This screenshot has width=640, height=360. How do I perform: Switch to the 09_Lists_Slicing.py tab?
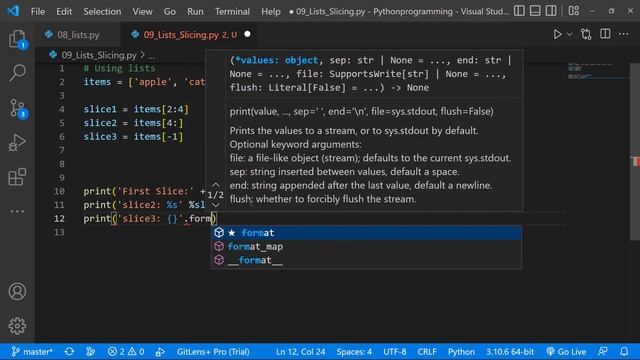189,35
